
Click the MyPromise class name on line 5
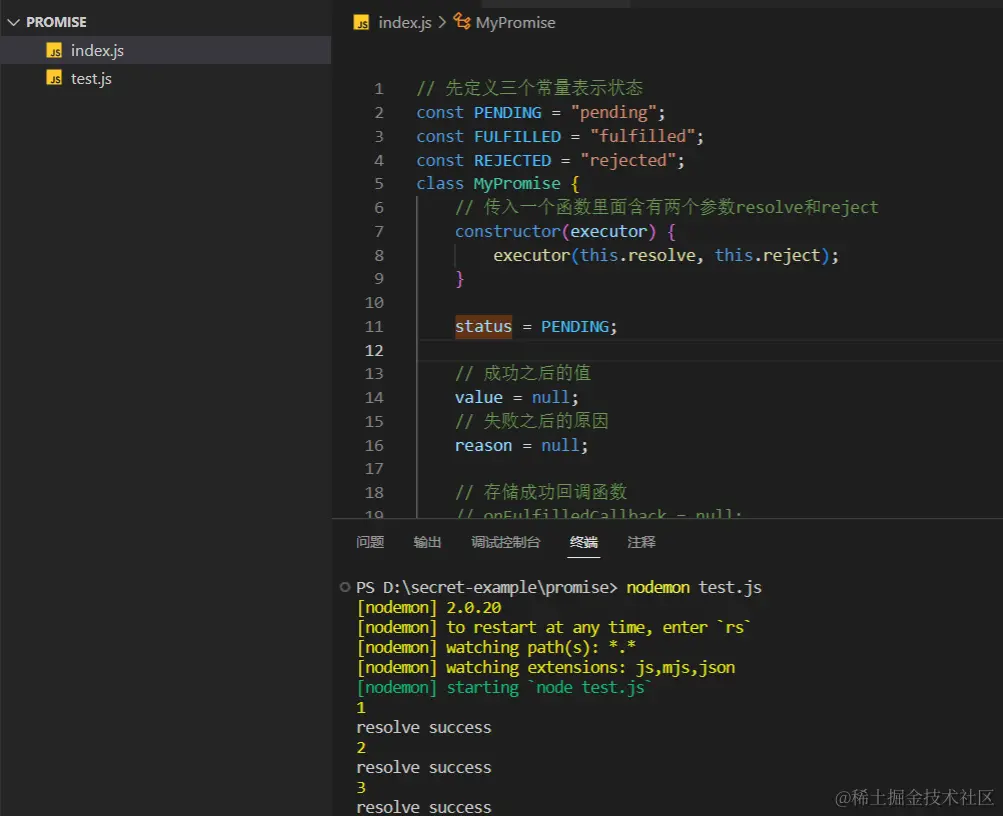click(517, 184)
